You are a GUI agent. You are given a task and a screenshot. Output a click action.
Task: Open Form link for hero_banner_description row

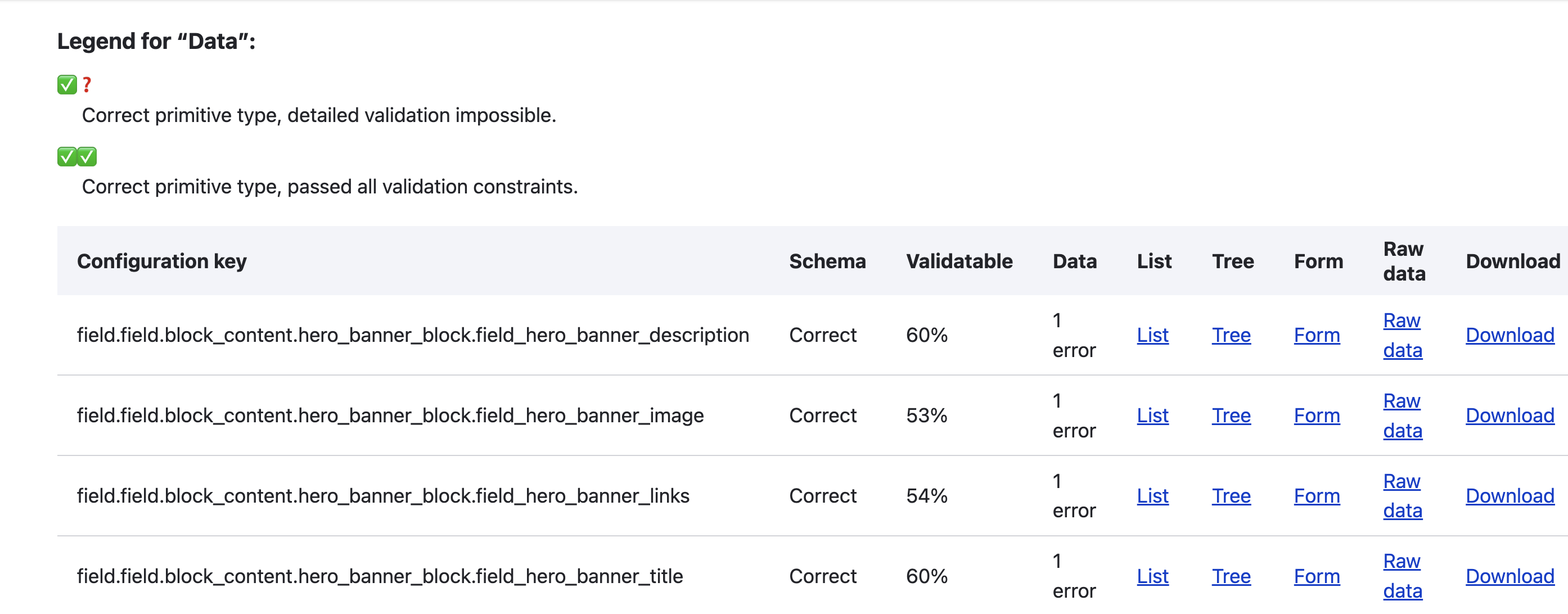tap(1317, 335)
